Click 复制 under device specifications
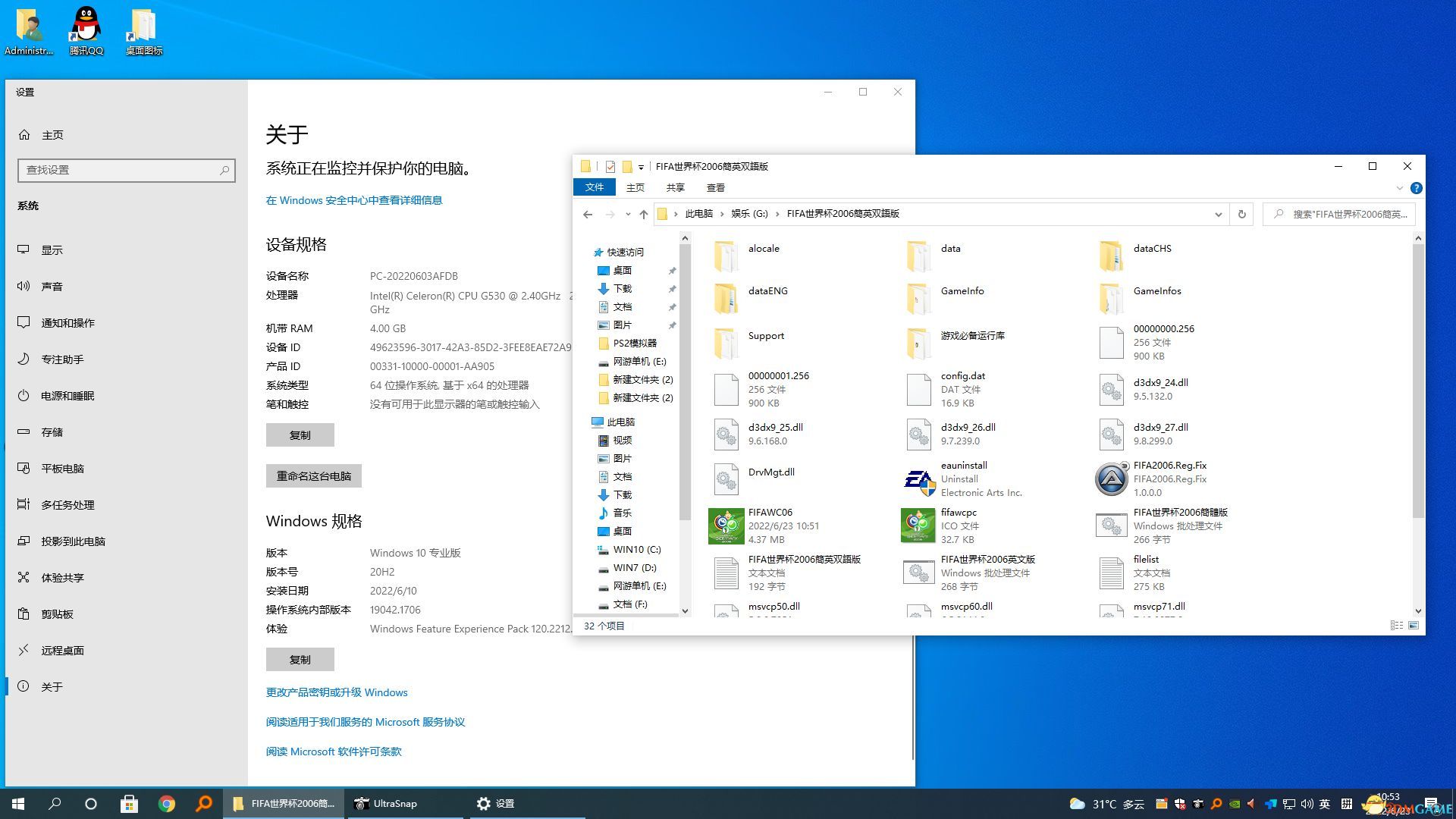The image size is (1456, 819). coord(300,435)
